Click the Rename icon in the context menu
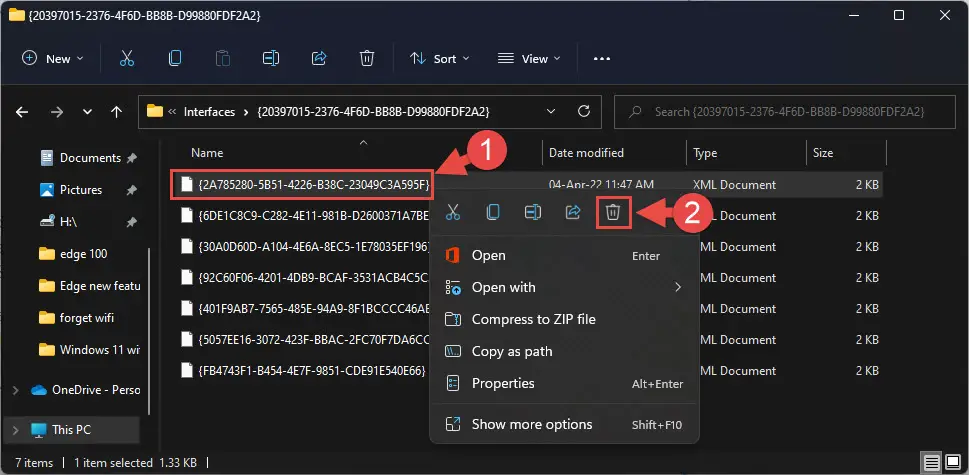969x475 pixels. click(x=533, y=212)
